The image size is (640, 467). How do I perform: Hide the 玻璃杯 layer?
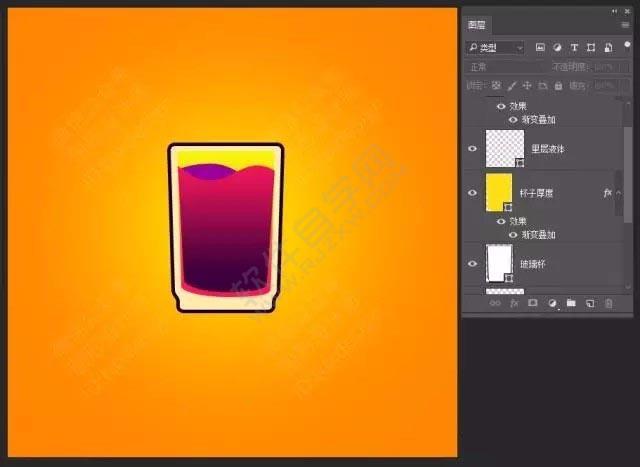[472, 264]
